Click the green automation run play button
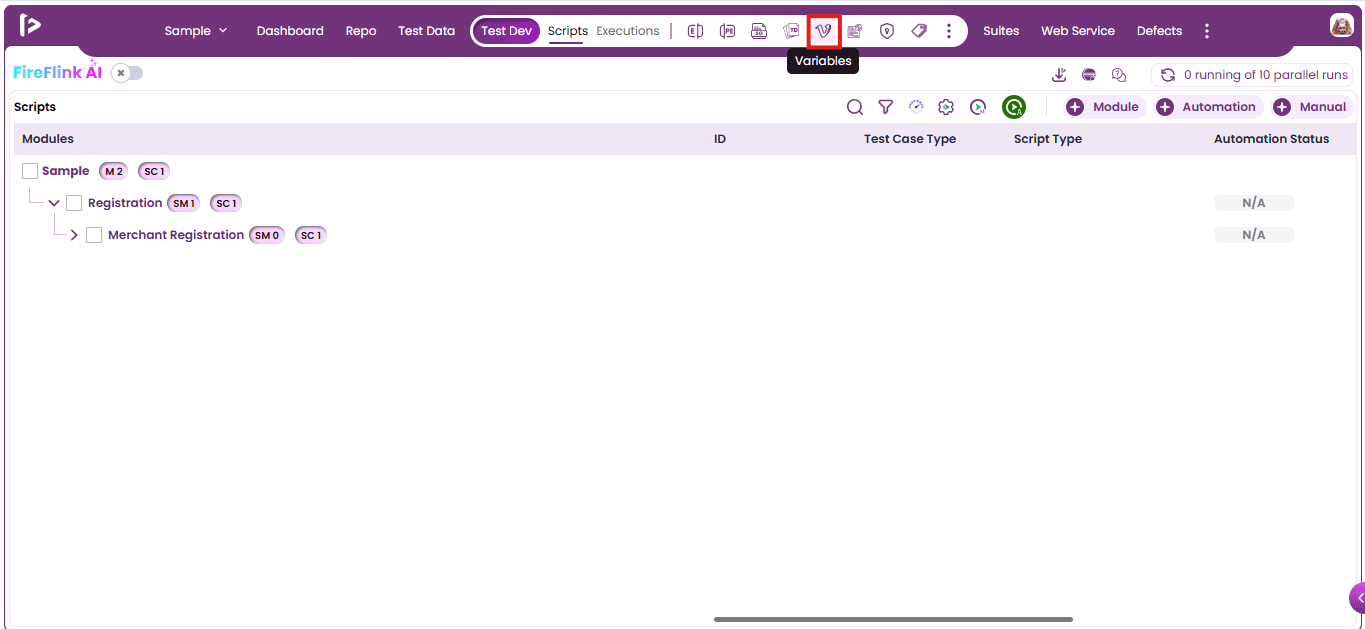Image resolution: width=1365 pixels, height=629 pixels. [1014, 107]
